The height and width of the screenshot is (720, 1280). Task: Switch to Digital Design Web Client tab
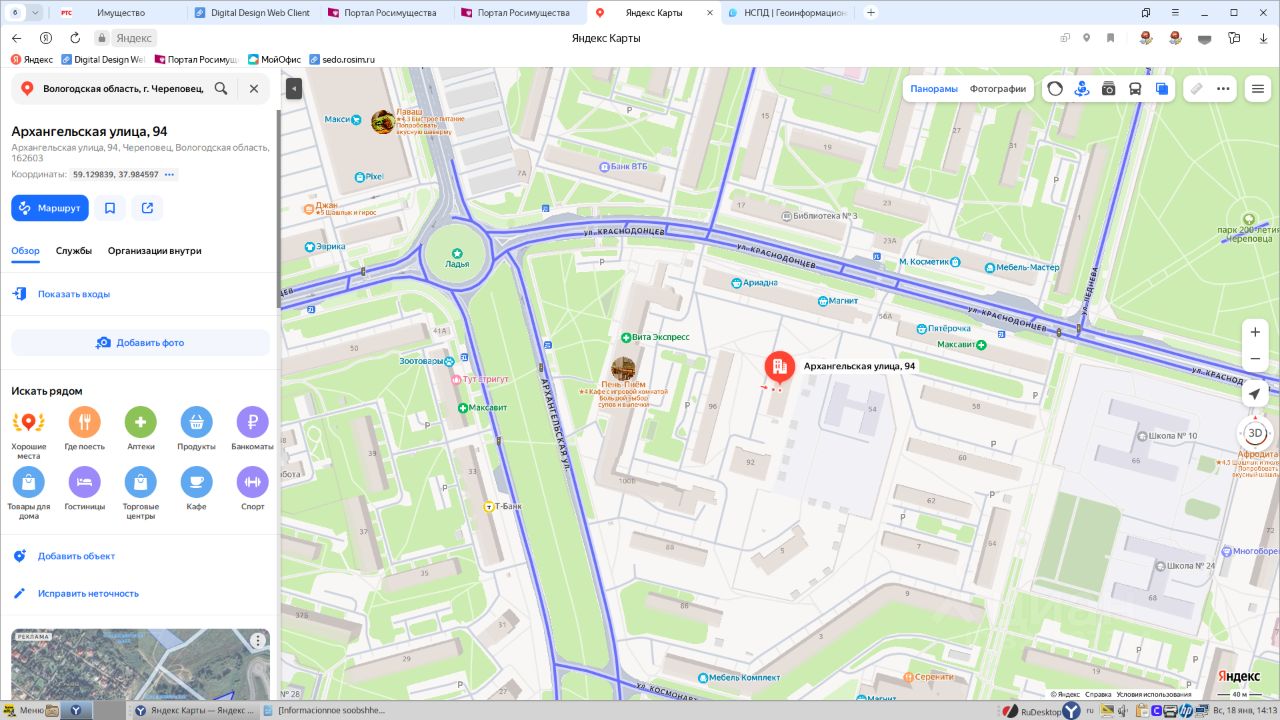tap(253, 12)
